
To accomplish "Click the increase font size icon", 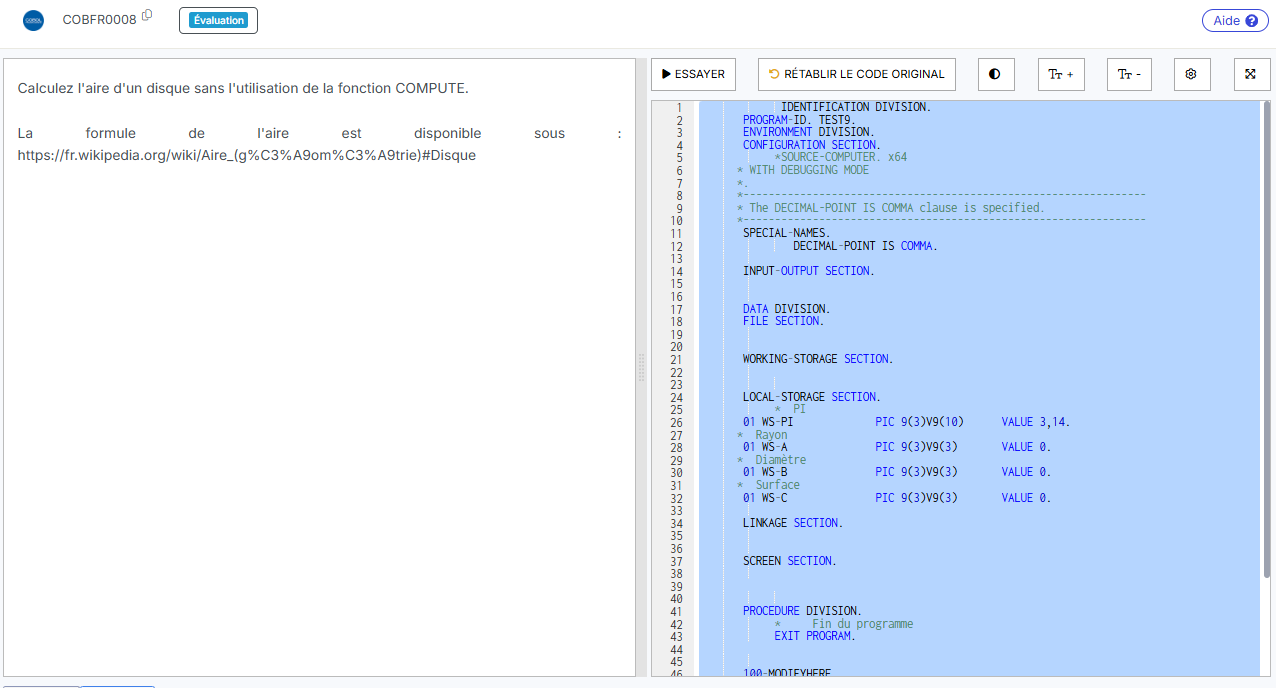I will pos(1060,74).
